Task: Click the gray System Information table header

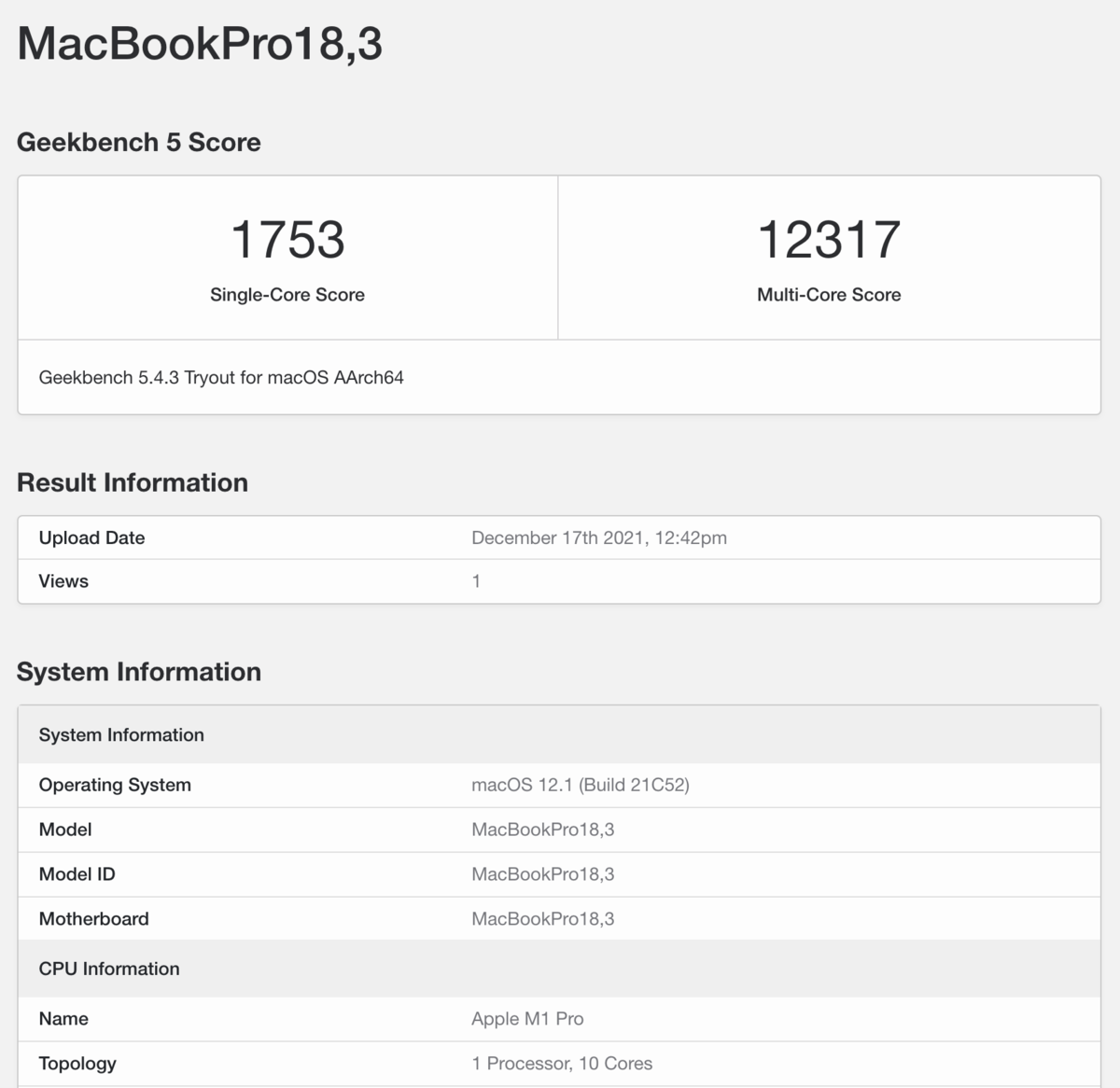Action: pos(559,735)
